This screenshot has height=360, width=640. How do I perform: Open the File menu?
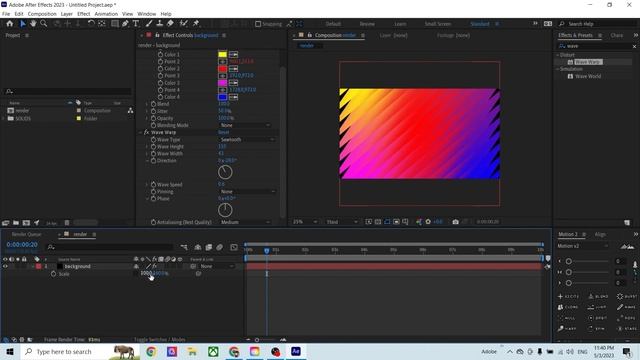tap(6, 13)
